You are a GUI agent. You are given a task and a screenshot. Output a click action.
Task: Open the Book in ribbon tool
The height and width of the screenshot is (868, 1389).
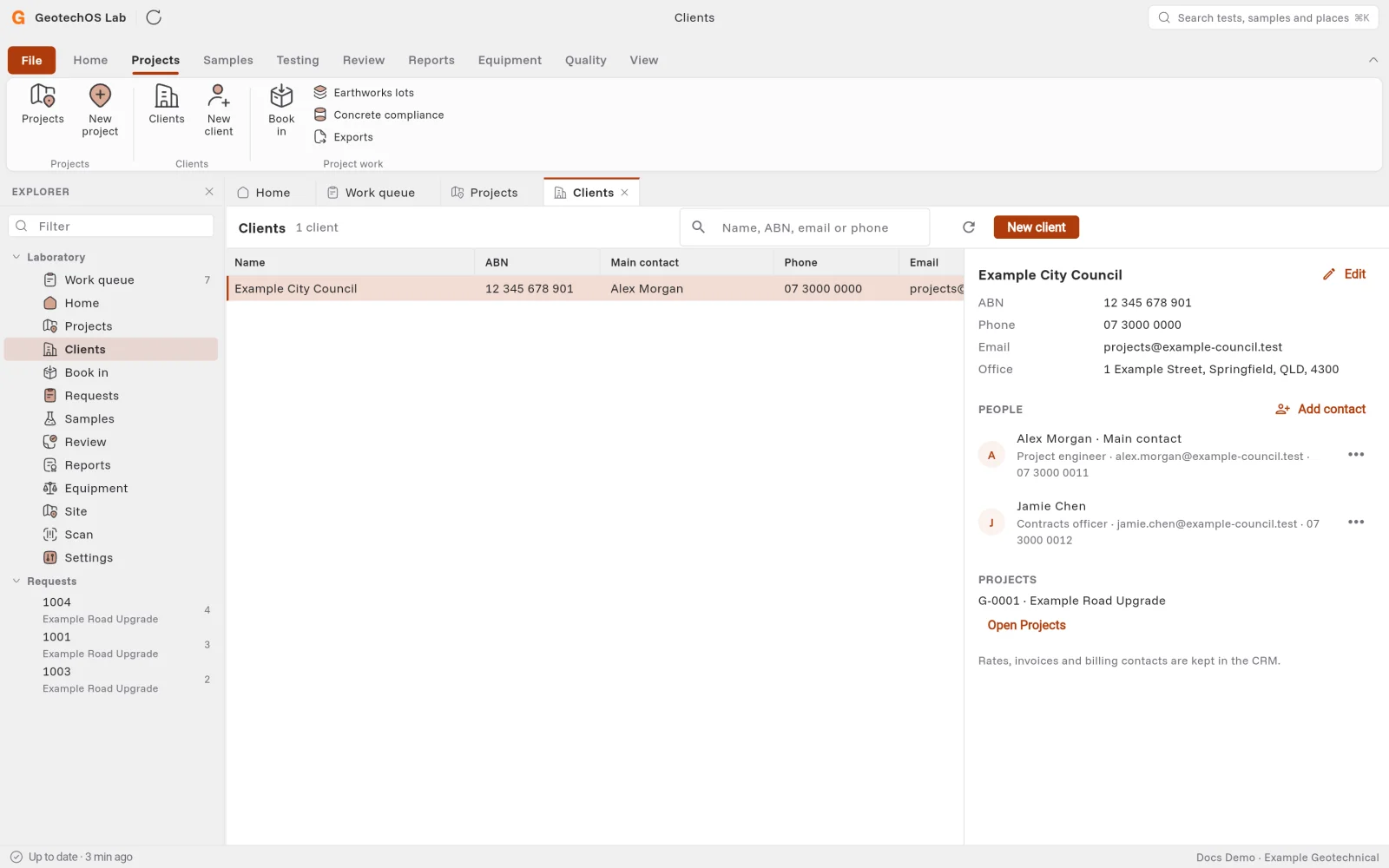pos(281,110)
